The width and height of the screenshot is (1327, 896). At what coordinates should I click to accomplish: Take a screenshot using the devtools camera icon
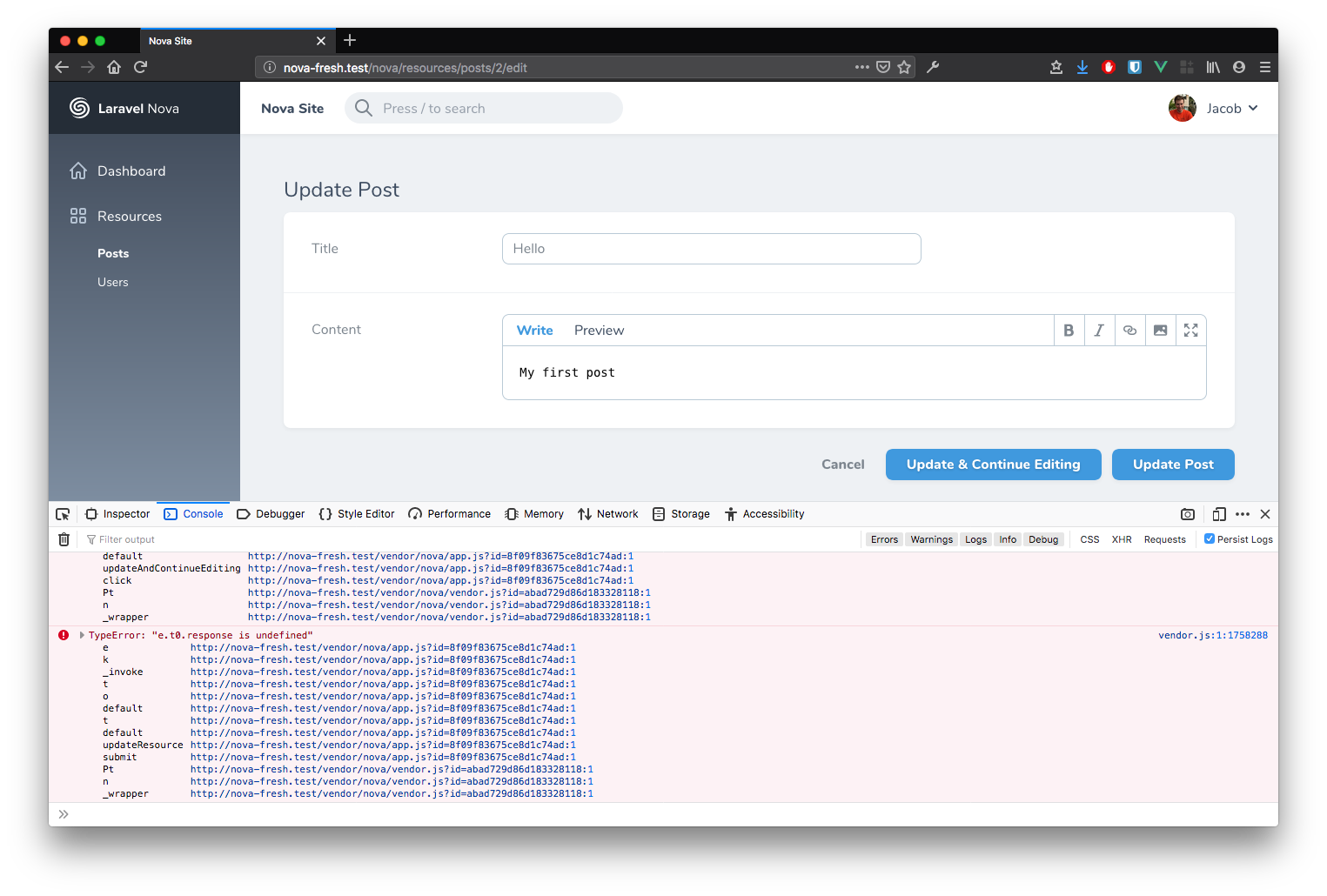point(1188,514)
